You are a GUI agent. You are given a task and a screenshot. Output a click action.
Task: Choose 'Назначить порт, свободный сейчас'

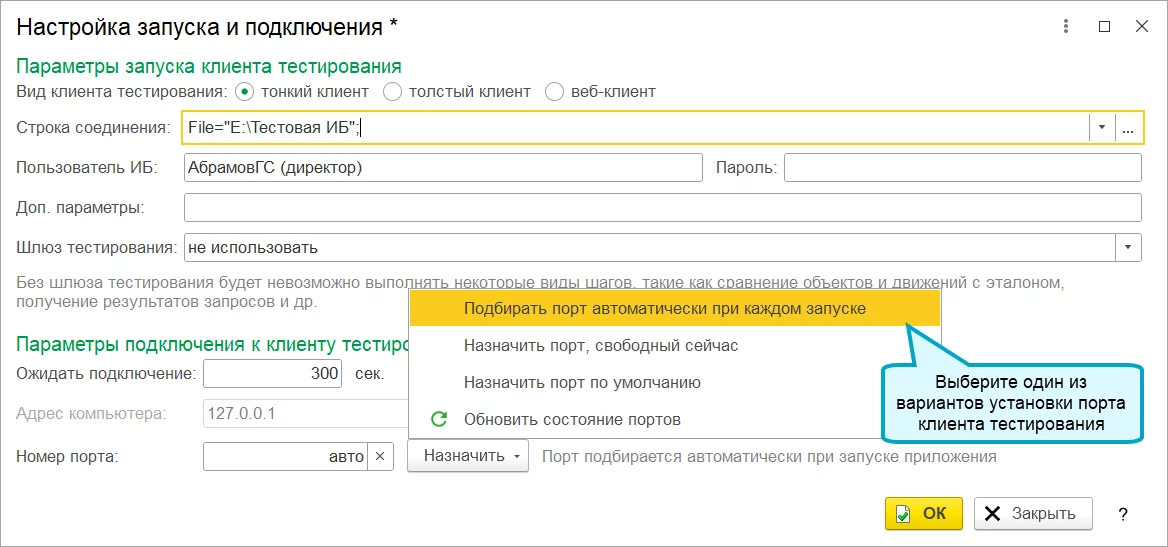(600, 346)
